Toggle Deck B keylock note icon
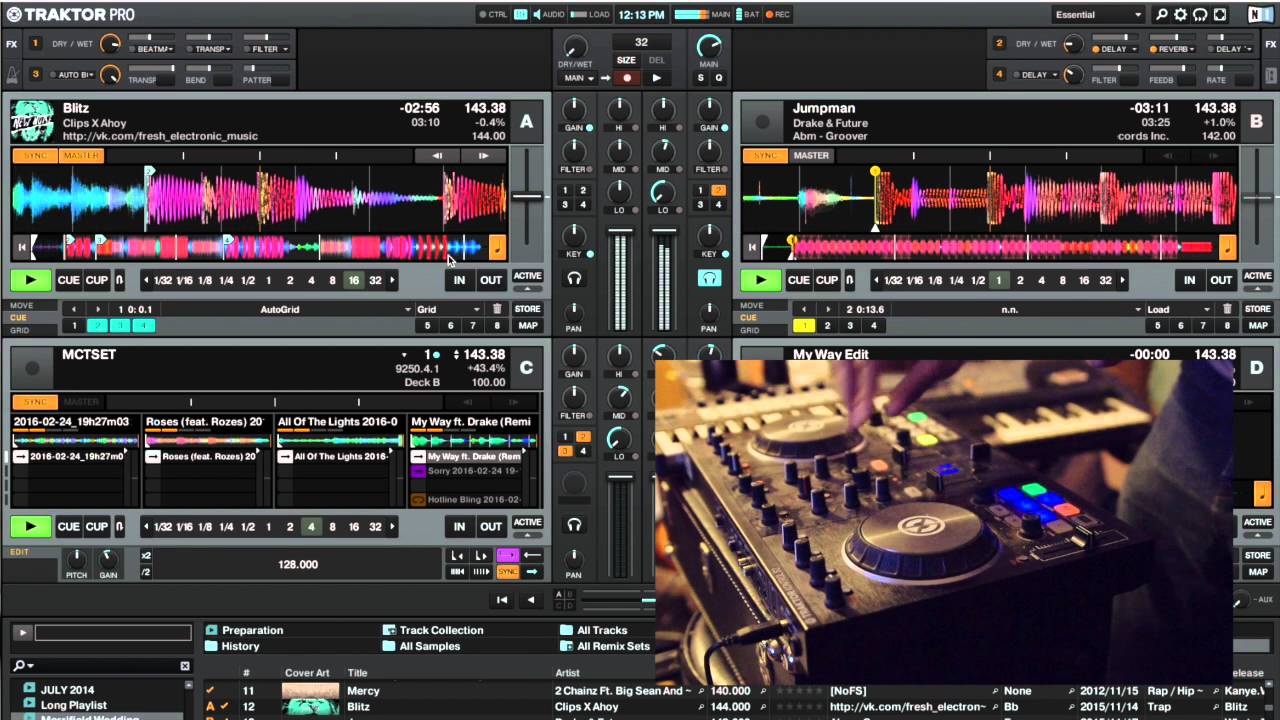Viewport: 1280px width, 720px height. (x=1227, y=247)
